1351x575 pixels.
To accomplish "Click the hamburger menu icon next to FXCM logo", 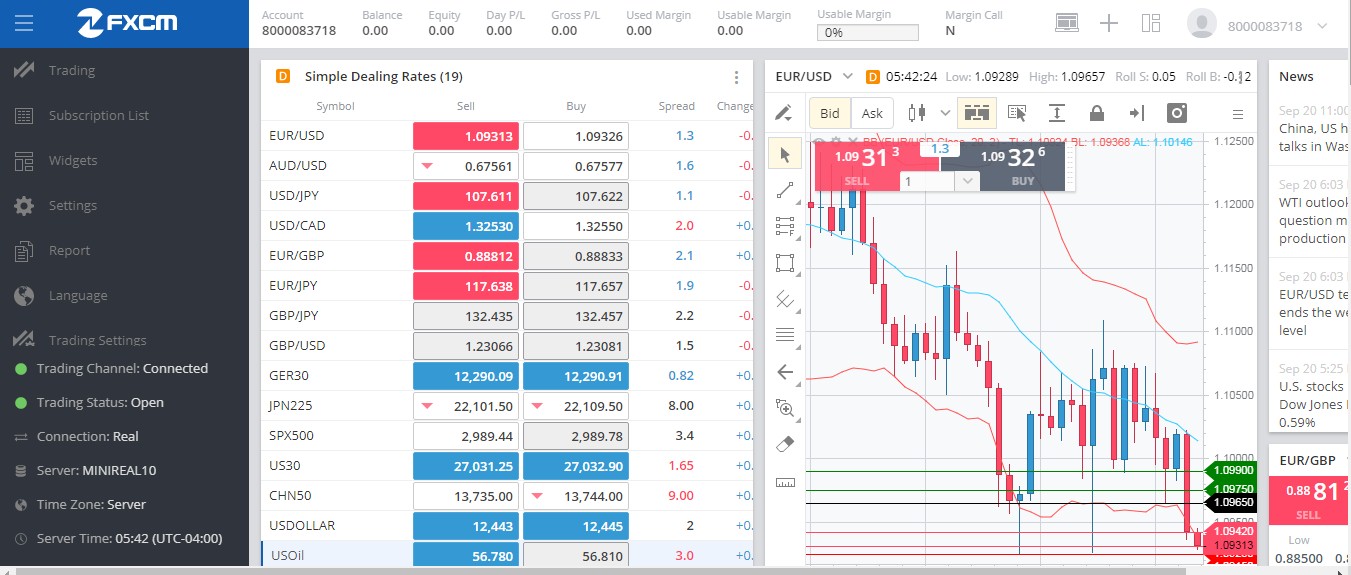I will coord(24,23).
